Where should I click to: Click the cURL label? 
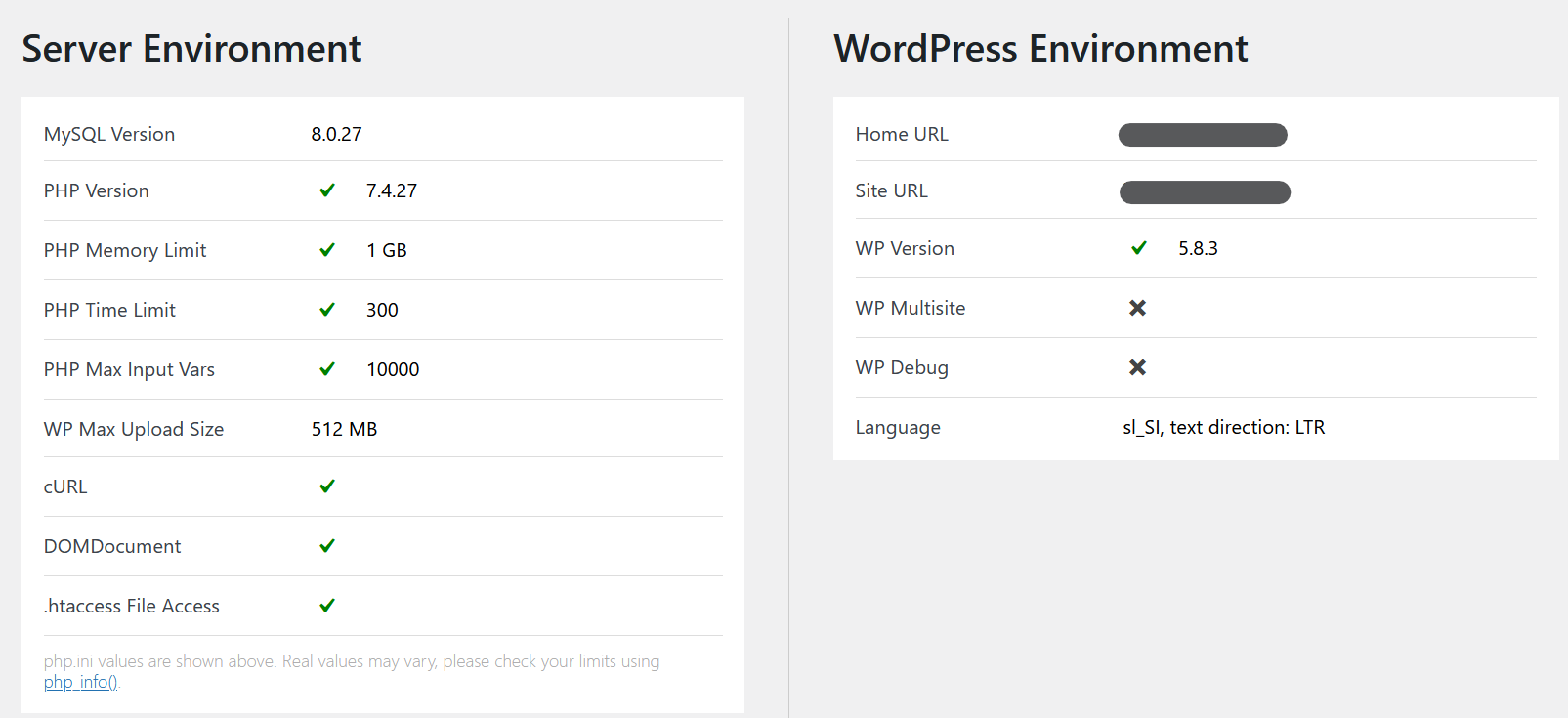point(65,486)
